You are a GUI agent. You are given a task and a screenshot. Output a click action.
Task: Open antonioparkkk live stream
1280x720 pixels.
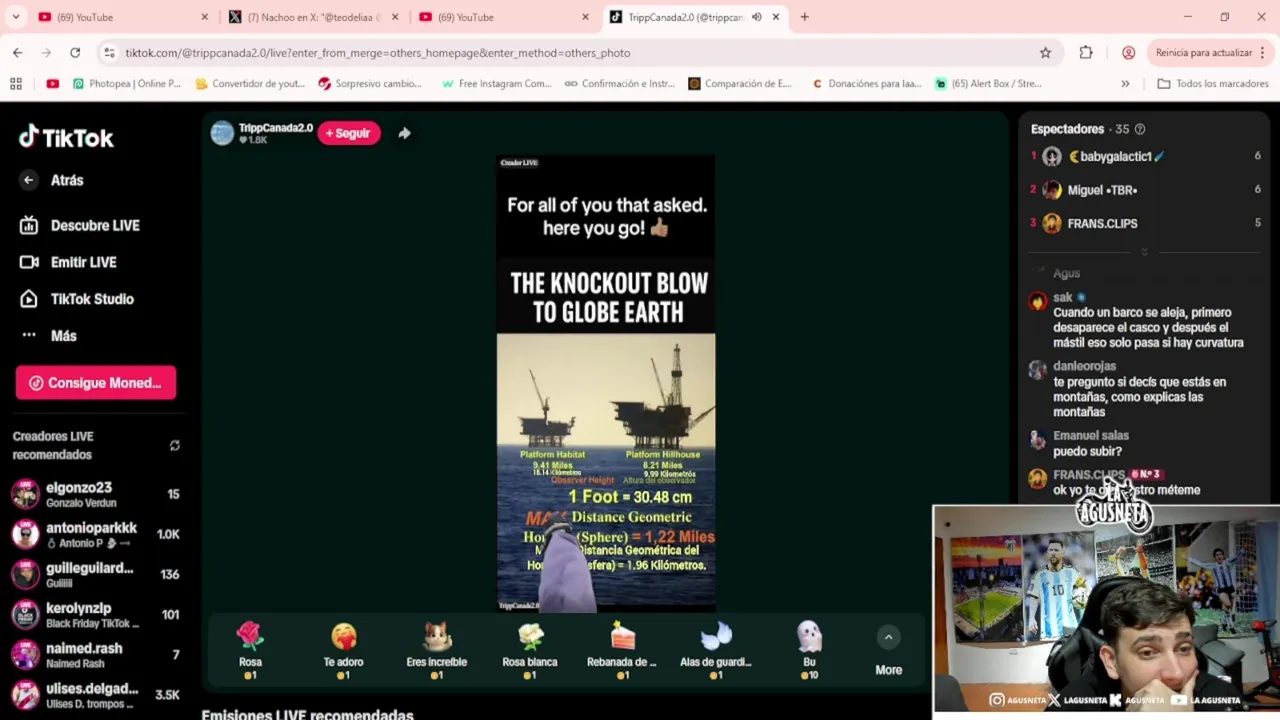(95, 534)
